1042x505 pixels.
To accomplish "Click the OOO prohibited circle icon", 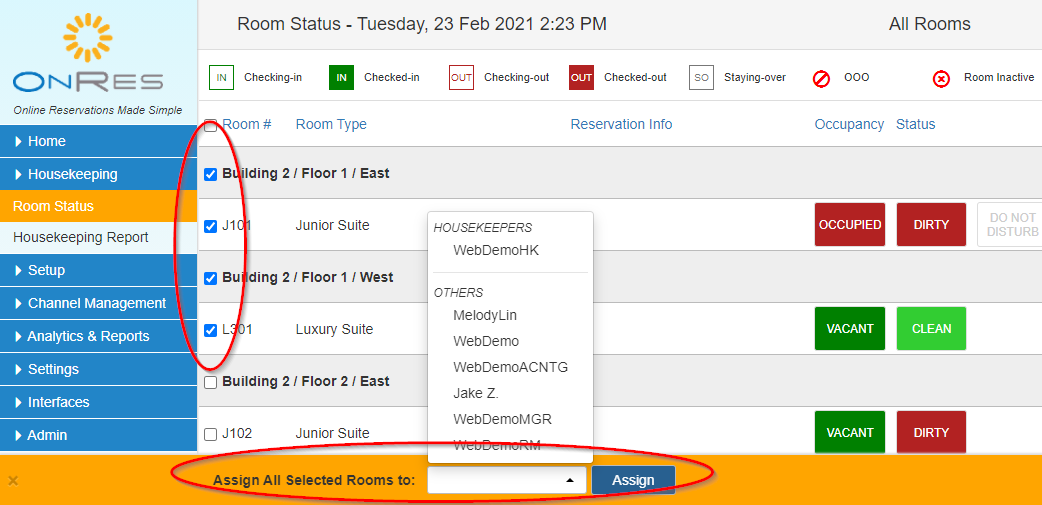I will [822, 78].
